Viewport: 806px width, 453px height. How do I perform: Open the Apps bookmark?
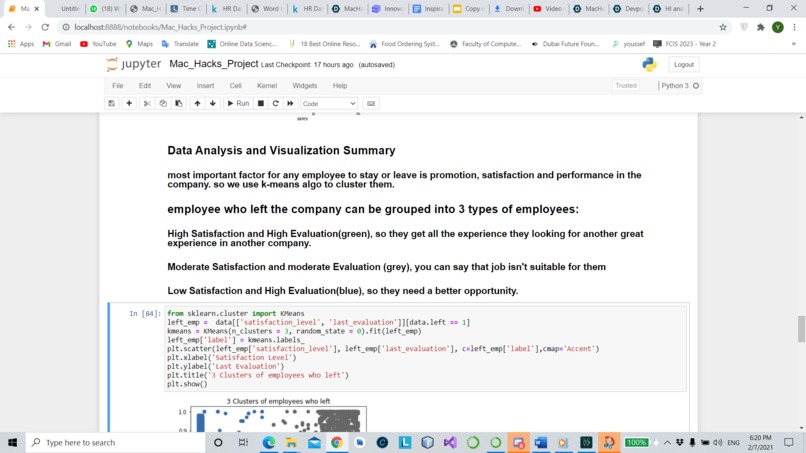point(21,44)
